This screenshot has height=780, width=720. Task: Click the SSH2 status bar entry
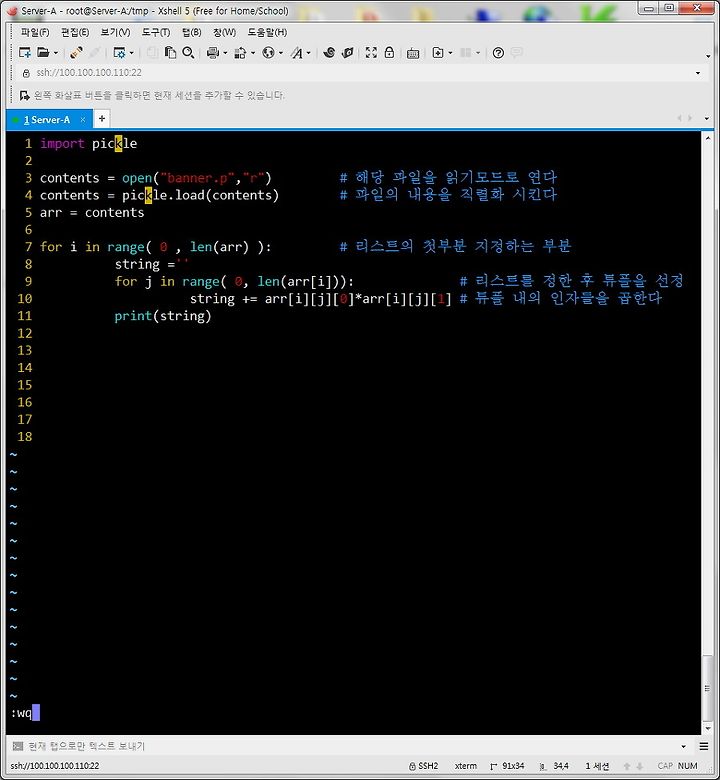click(423, 766)
